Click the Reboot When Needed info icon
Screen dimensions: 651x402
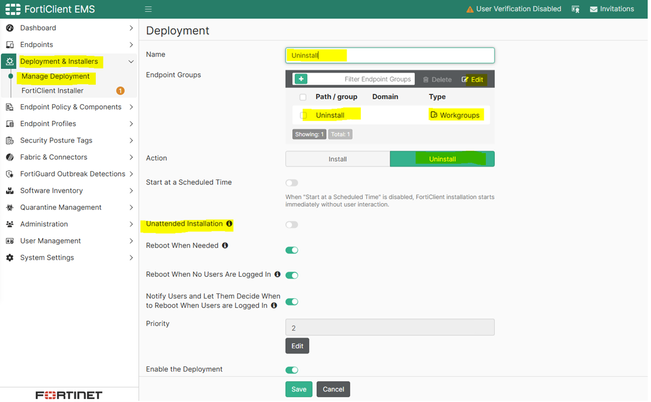point(225,245)
